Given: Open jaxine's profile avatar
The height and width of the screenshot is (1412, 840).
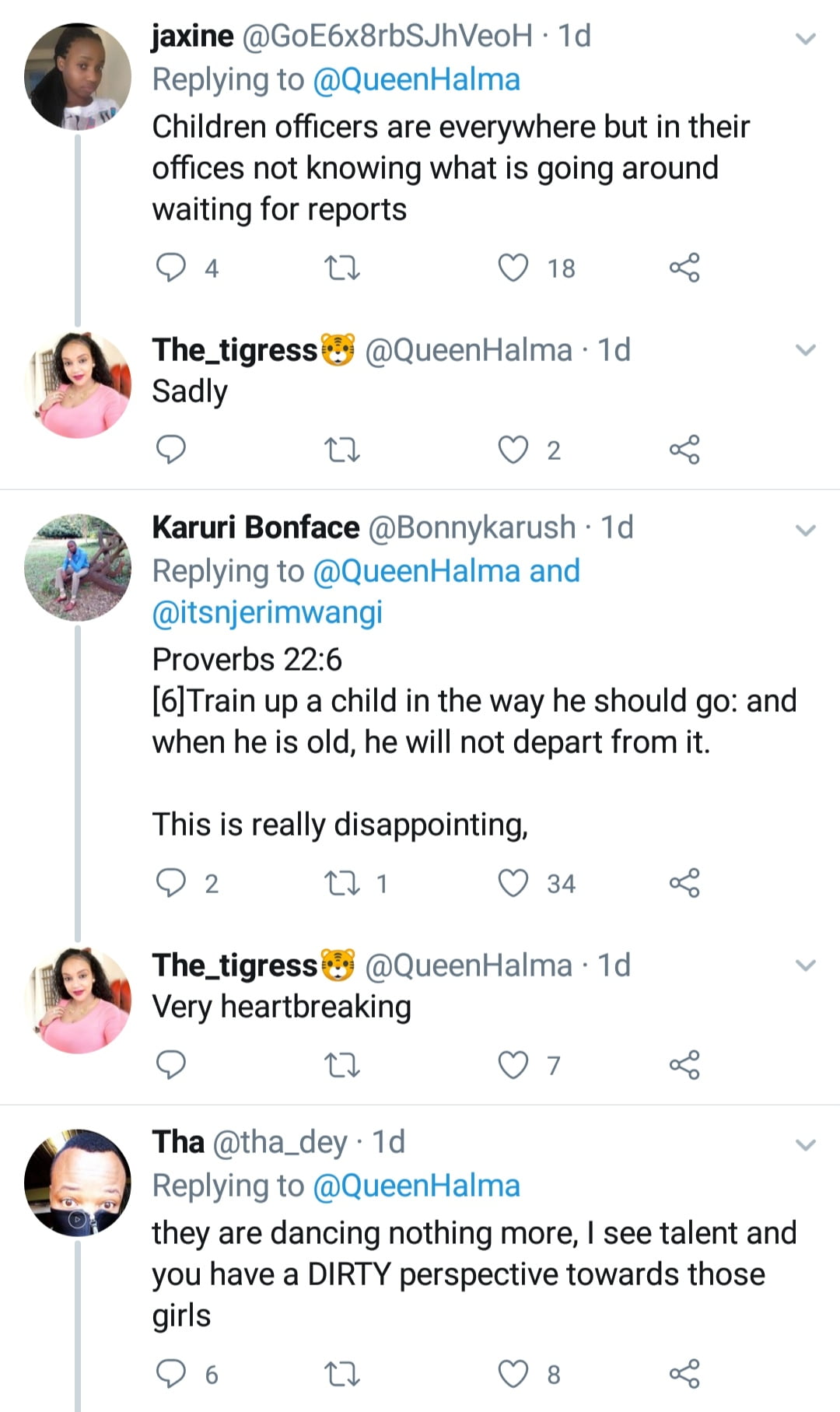Looking at the screenshot, I should [x=78, y=76].
